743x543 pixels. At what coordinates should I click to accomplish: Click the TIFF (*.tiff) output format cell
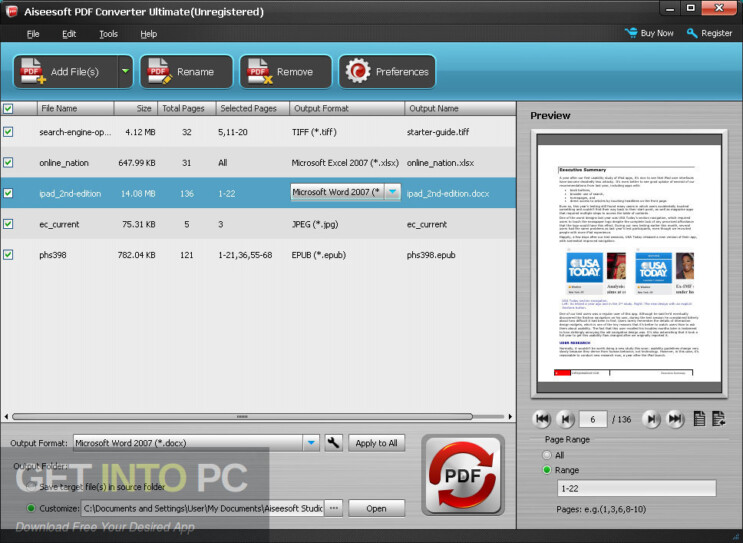[x=314, y=132]
